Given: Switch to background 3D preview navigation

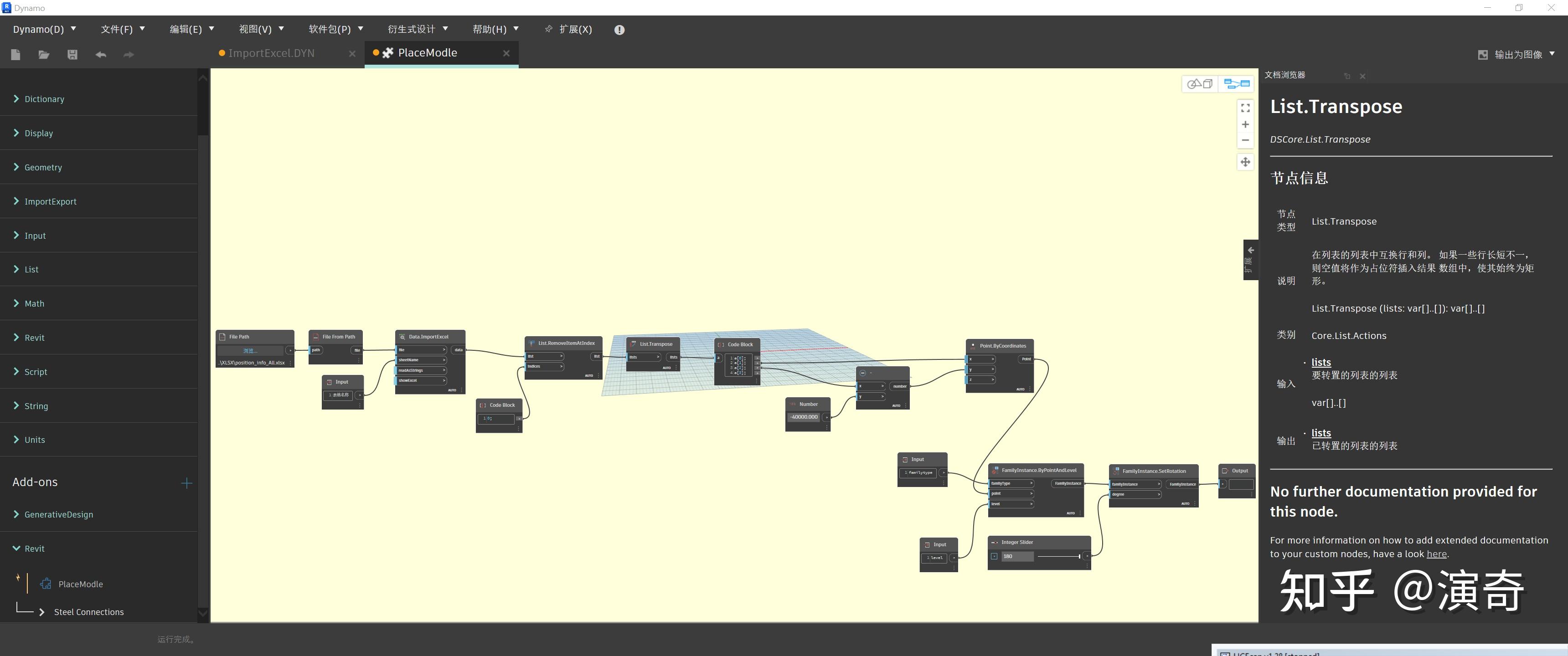Looking at the screenshot, I should 1200,84.
